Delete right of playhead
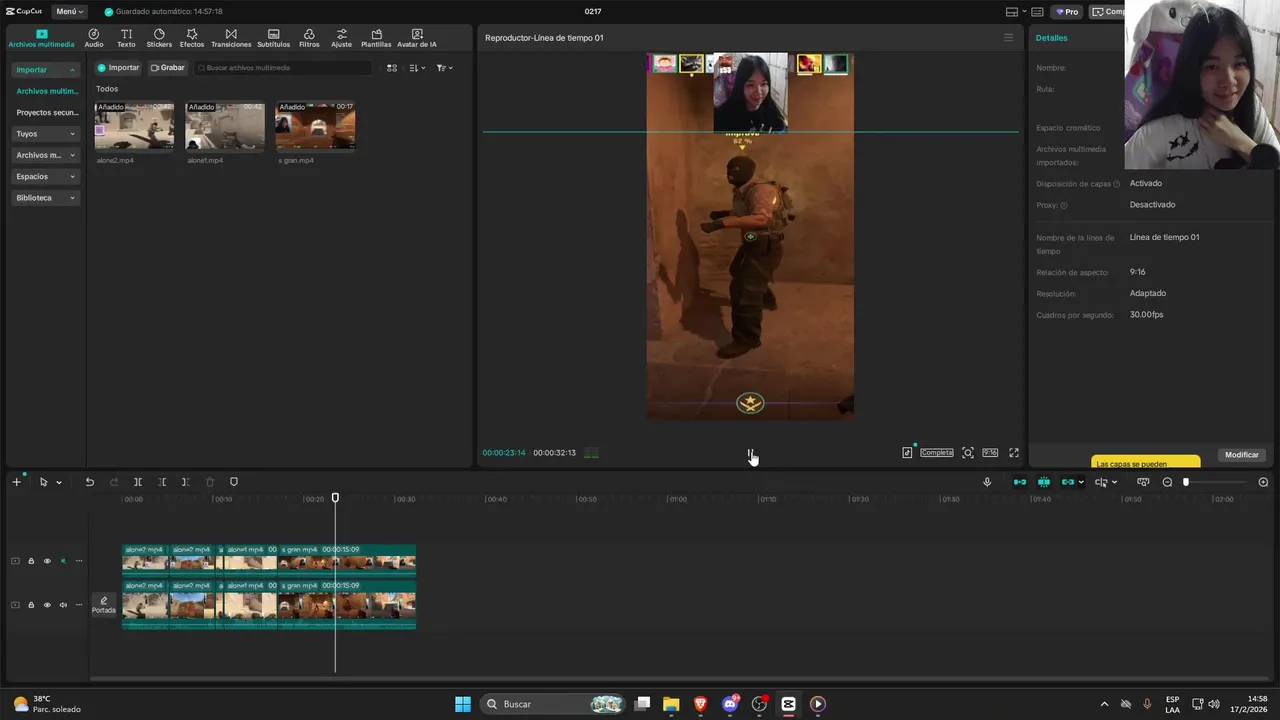This screenshot has width=1280, height=720. coord(186,482)
